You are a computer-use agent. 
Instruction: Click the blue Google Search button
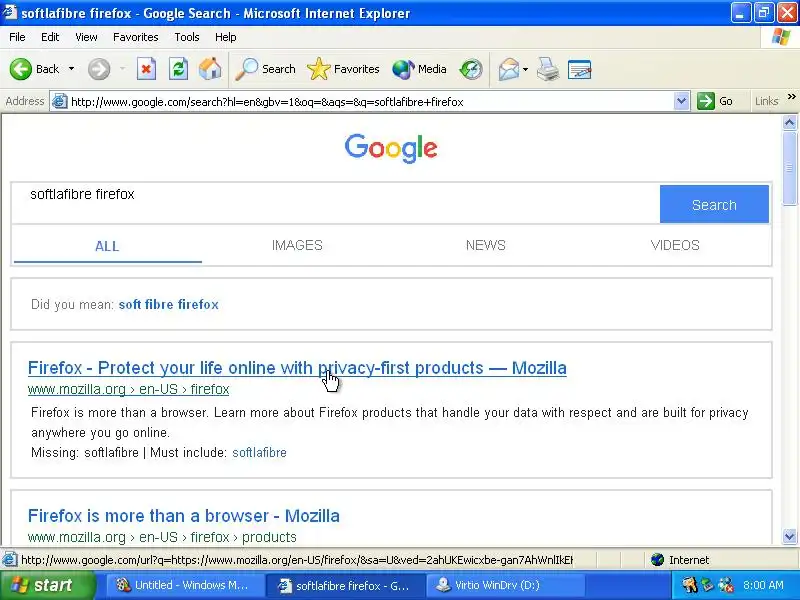714,204
